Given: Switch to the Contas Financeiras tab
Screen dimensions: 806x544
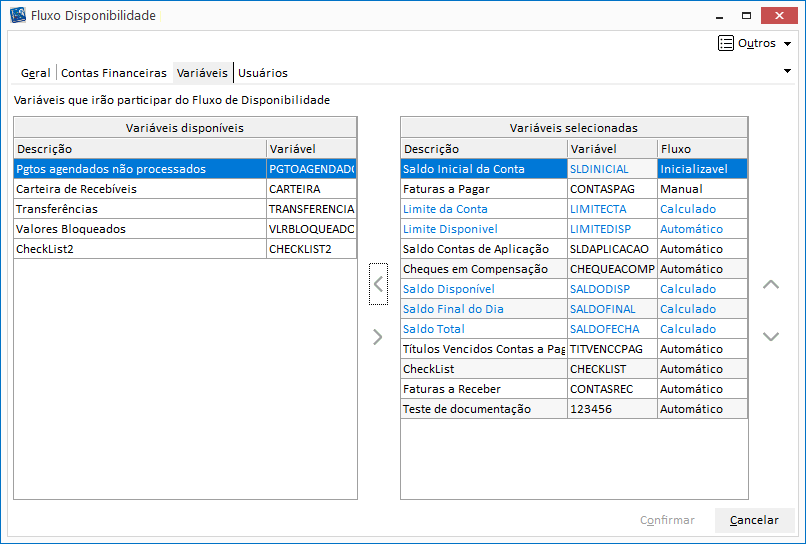Looking at the screenshot, I should [114, 73].
